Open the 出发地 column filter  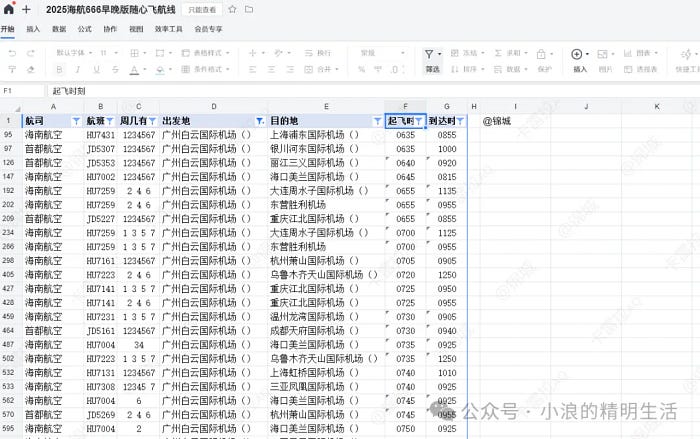(259, 121)
